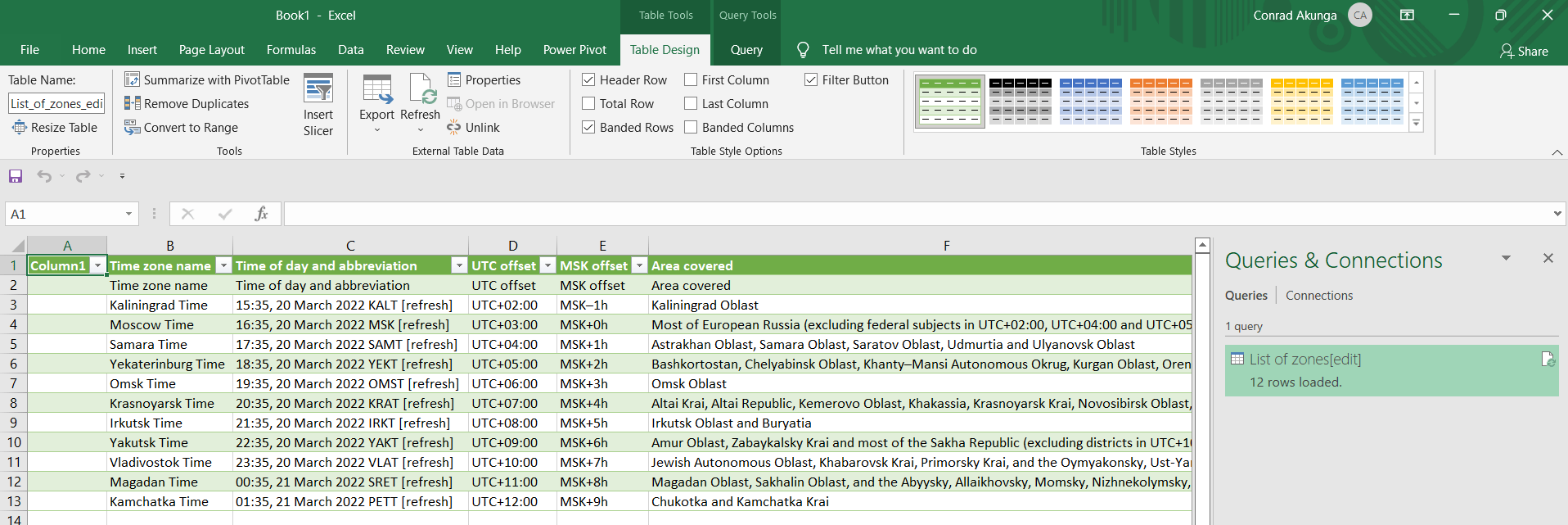Open the Connections tab in side pane
The image size is (1568, 525).
pos(1318,296)
